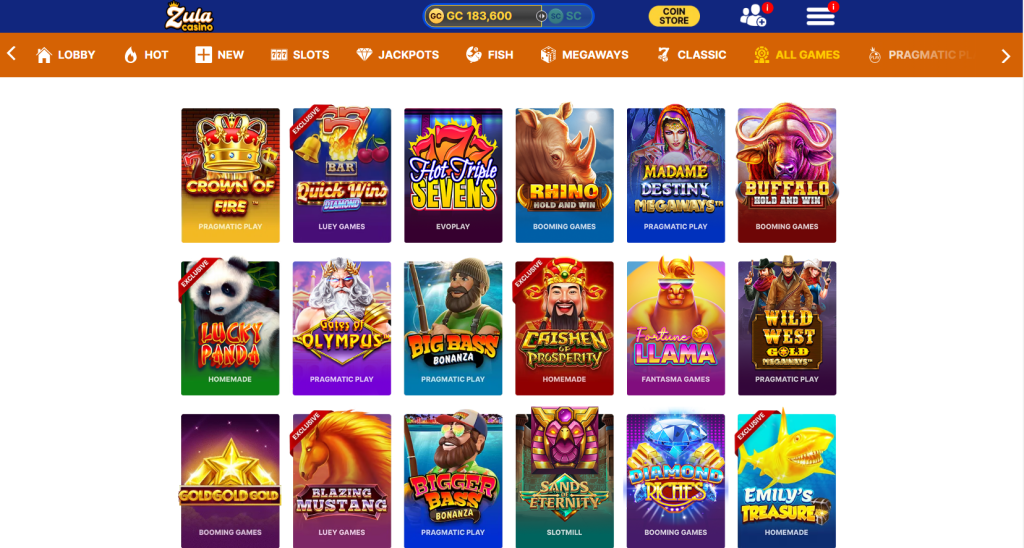Select the Slots category tab
Image resolution: width=1024 pixels, height=548 pixels.
click(x=300, y=55)
